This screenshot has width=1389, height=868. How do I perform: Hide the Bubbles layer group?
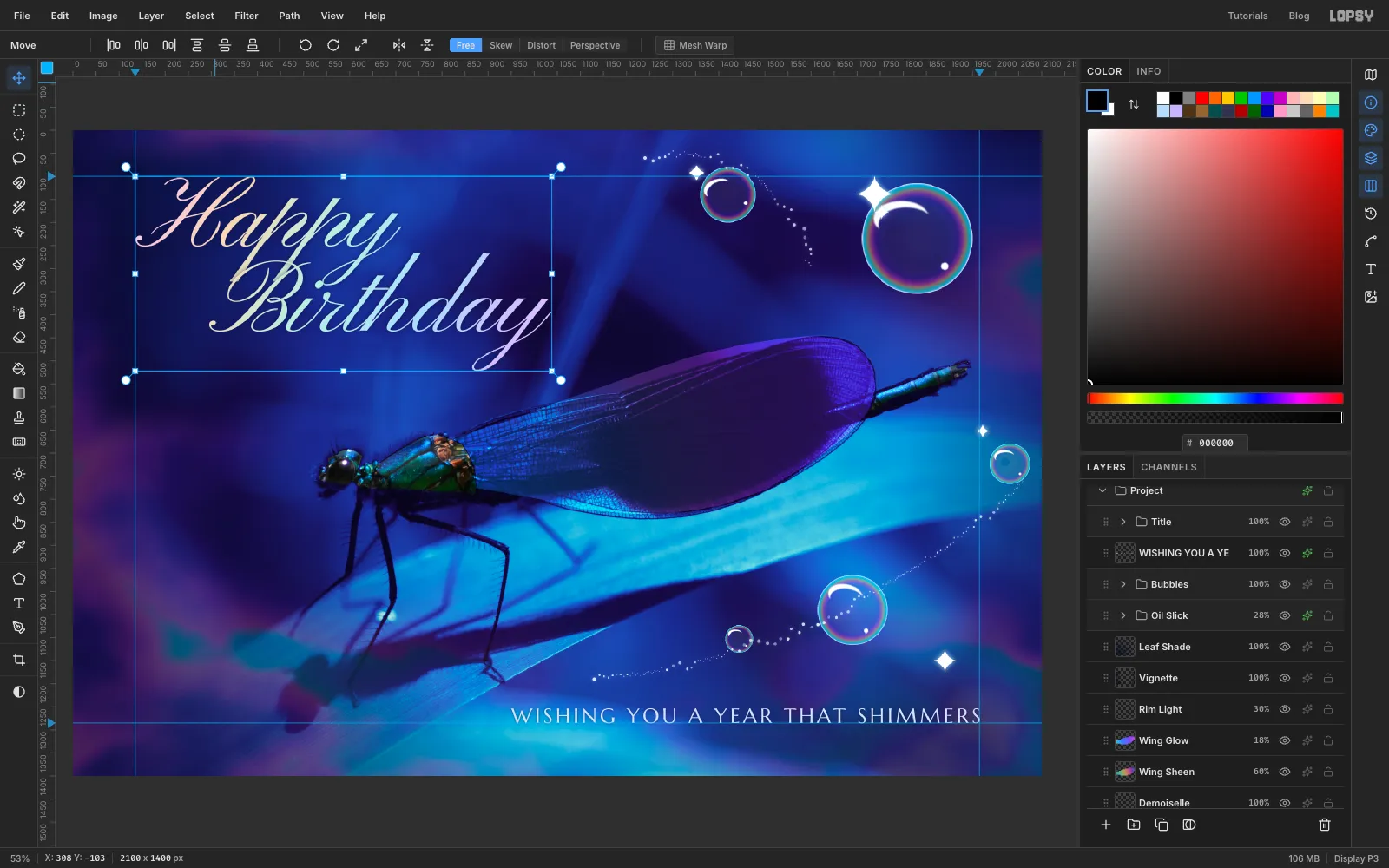[1285, 584]
